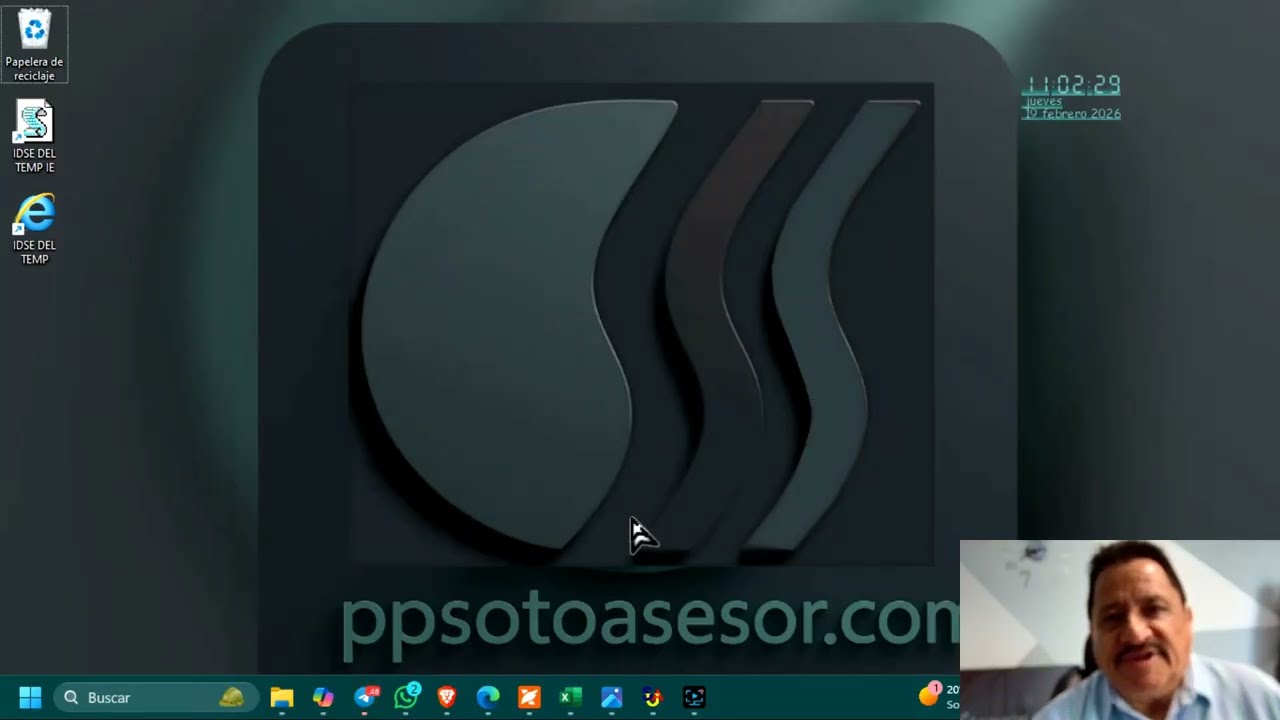
Task: Open the Windows Start menu
Action: pyautogui.click(x=30, y=697)
